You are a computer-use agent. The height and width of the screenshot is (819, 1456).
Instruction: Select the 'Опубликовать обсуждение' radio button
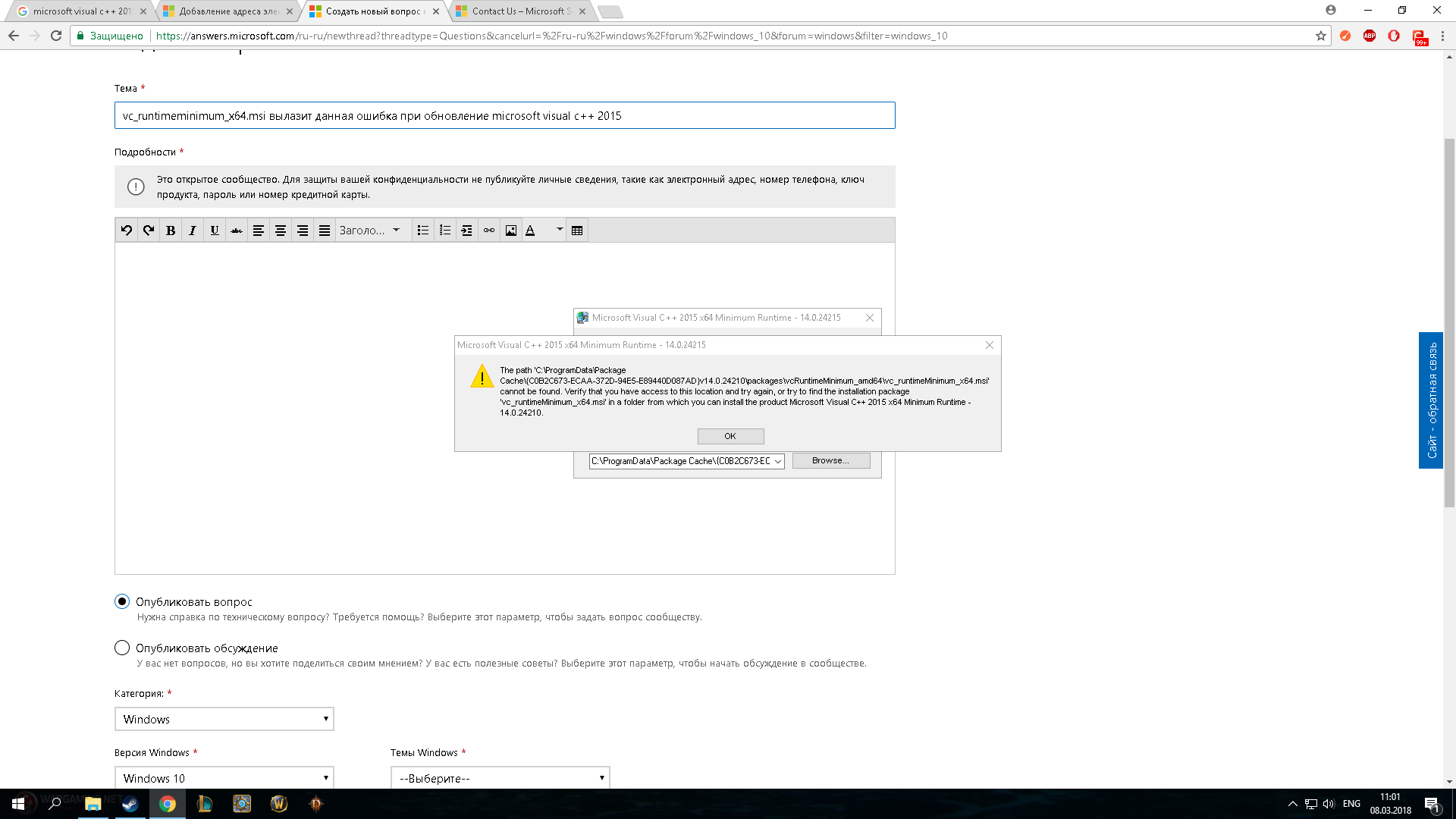(122, 648)
